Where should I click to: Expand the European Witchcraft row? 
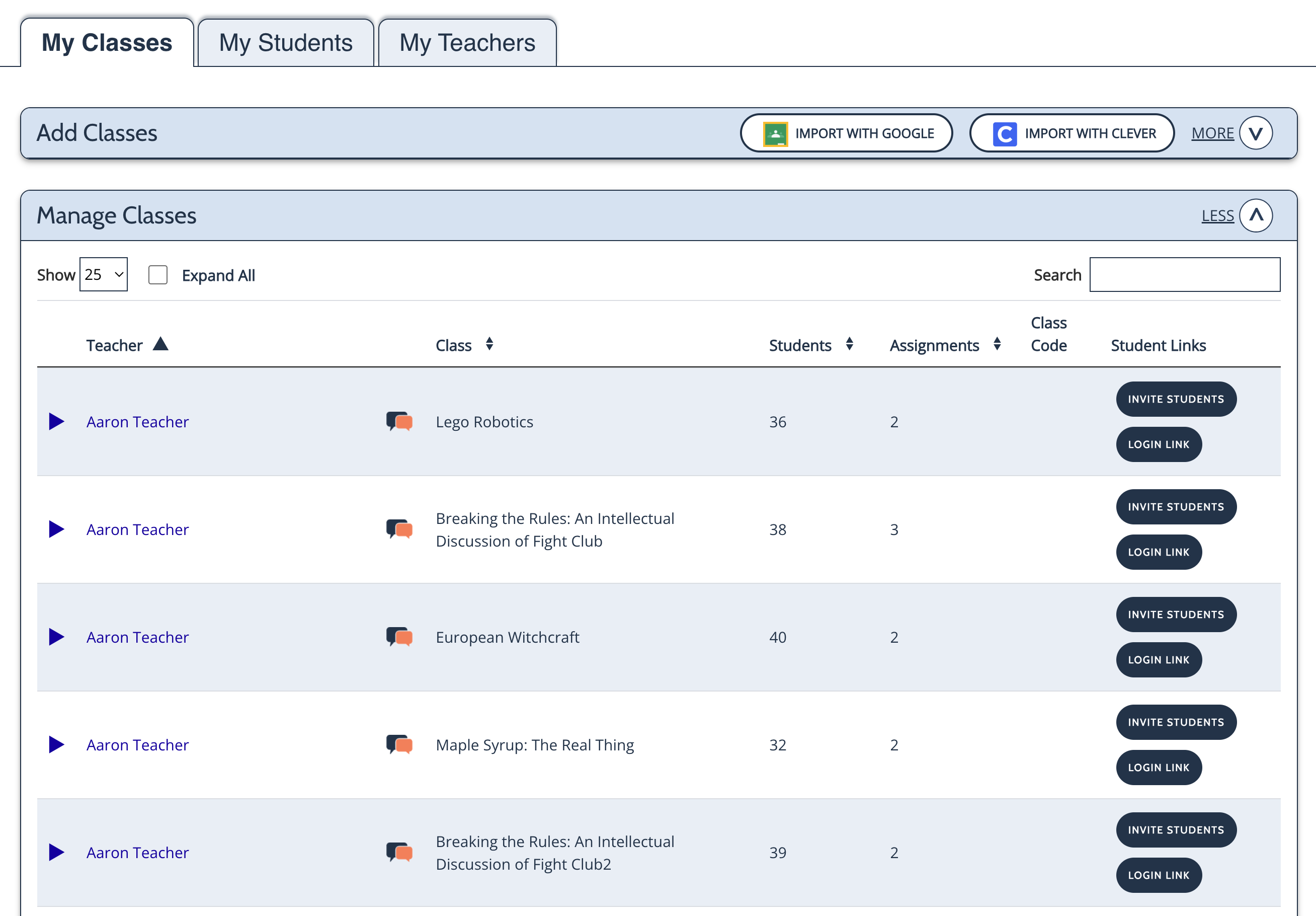pyautogui.click(x=56, y=637)
